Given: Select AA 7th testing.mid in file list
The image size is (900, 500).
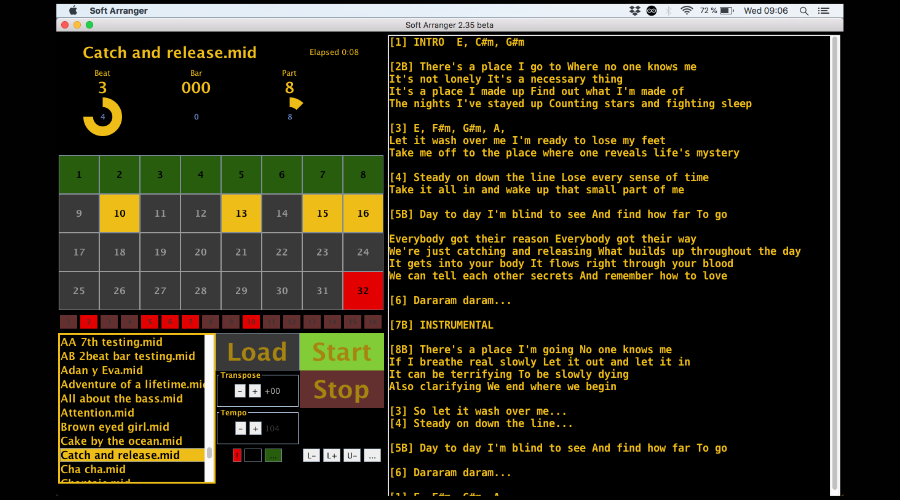Looking at the screenshot, I should [x=132, y=342].
